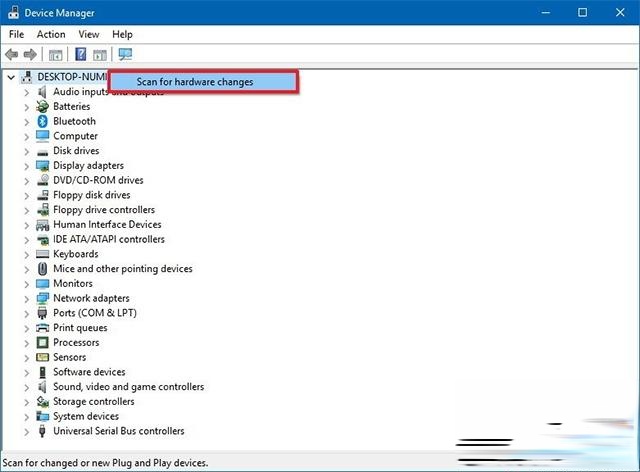Select the DESKTOP-NUMI computer name
The height and width of the screenshot is (472, 640).
pyautogui.click(x=72, y=77)
